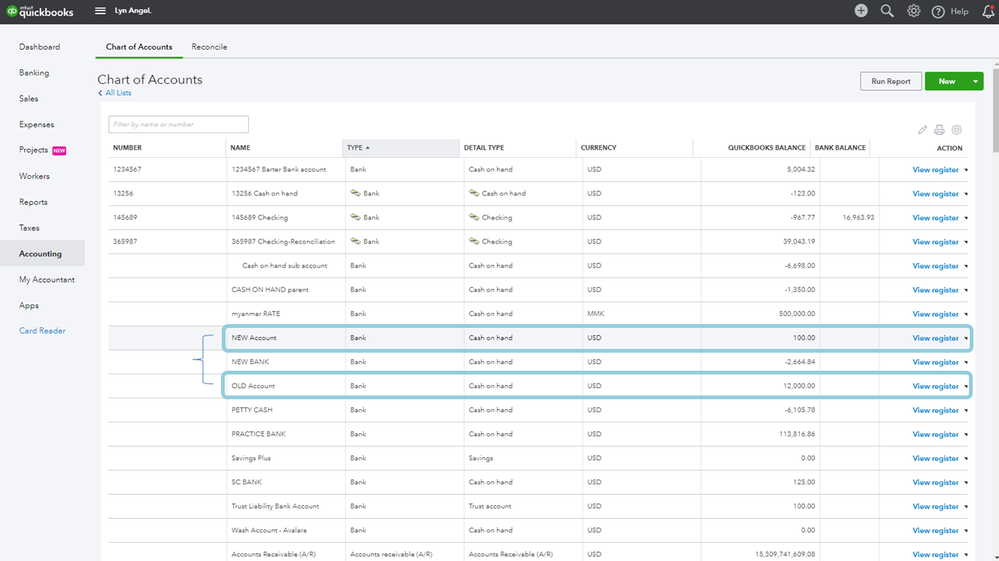Open Banking in sidebar
The height and width of the screenshot is (561, 999).
point(34,73)
